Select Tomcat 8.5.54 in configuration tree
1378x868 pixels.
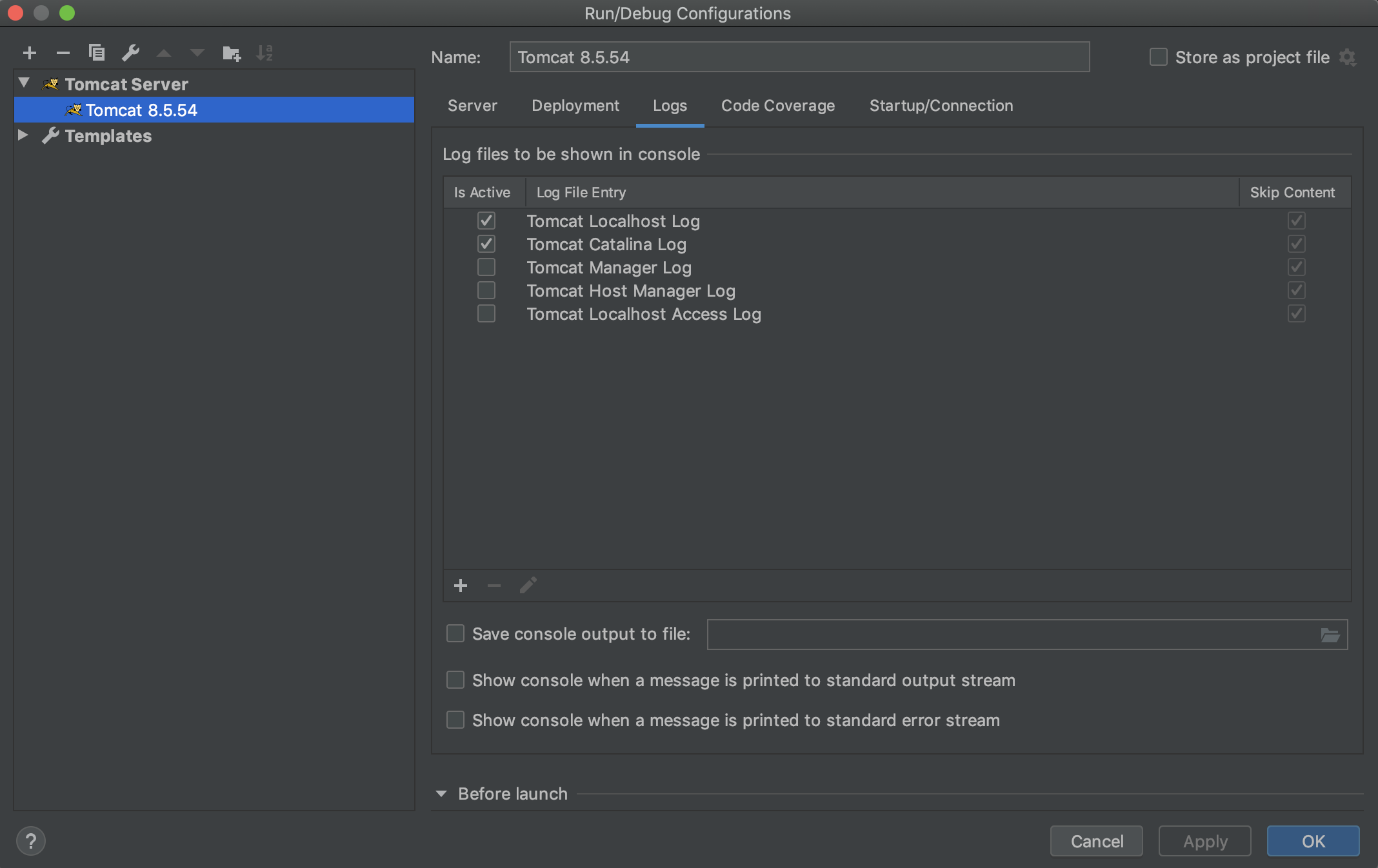click(214, 110)
